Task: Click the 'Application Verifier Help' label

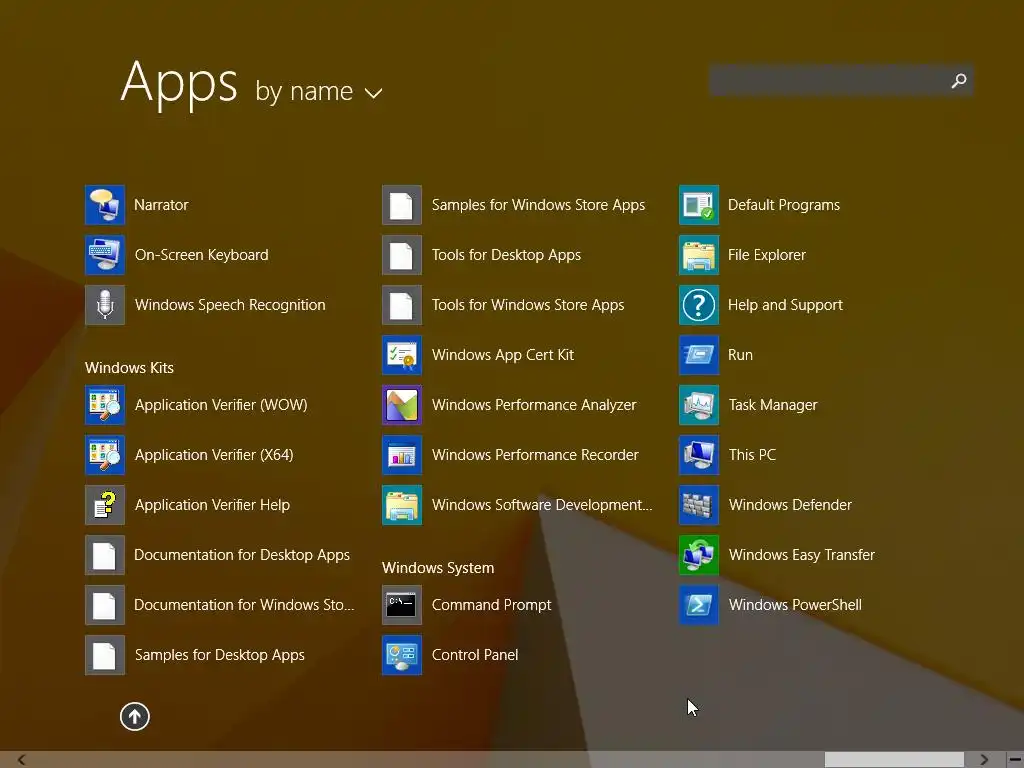Action: coord(212,505)
